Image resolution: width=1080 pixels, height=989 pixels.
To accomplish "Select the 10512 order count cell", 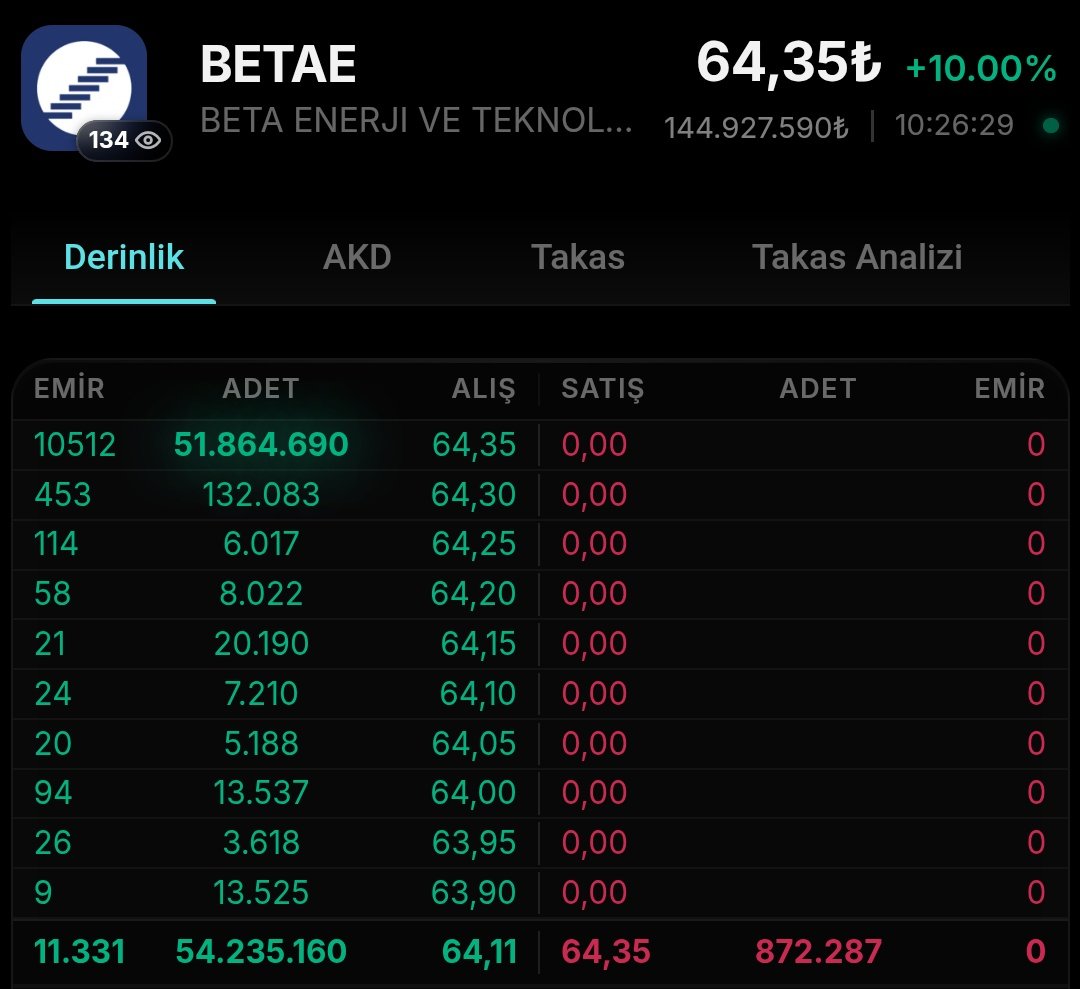I will pyautogui.click(x=74, y=445).
